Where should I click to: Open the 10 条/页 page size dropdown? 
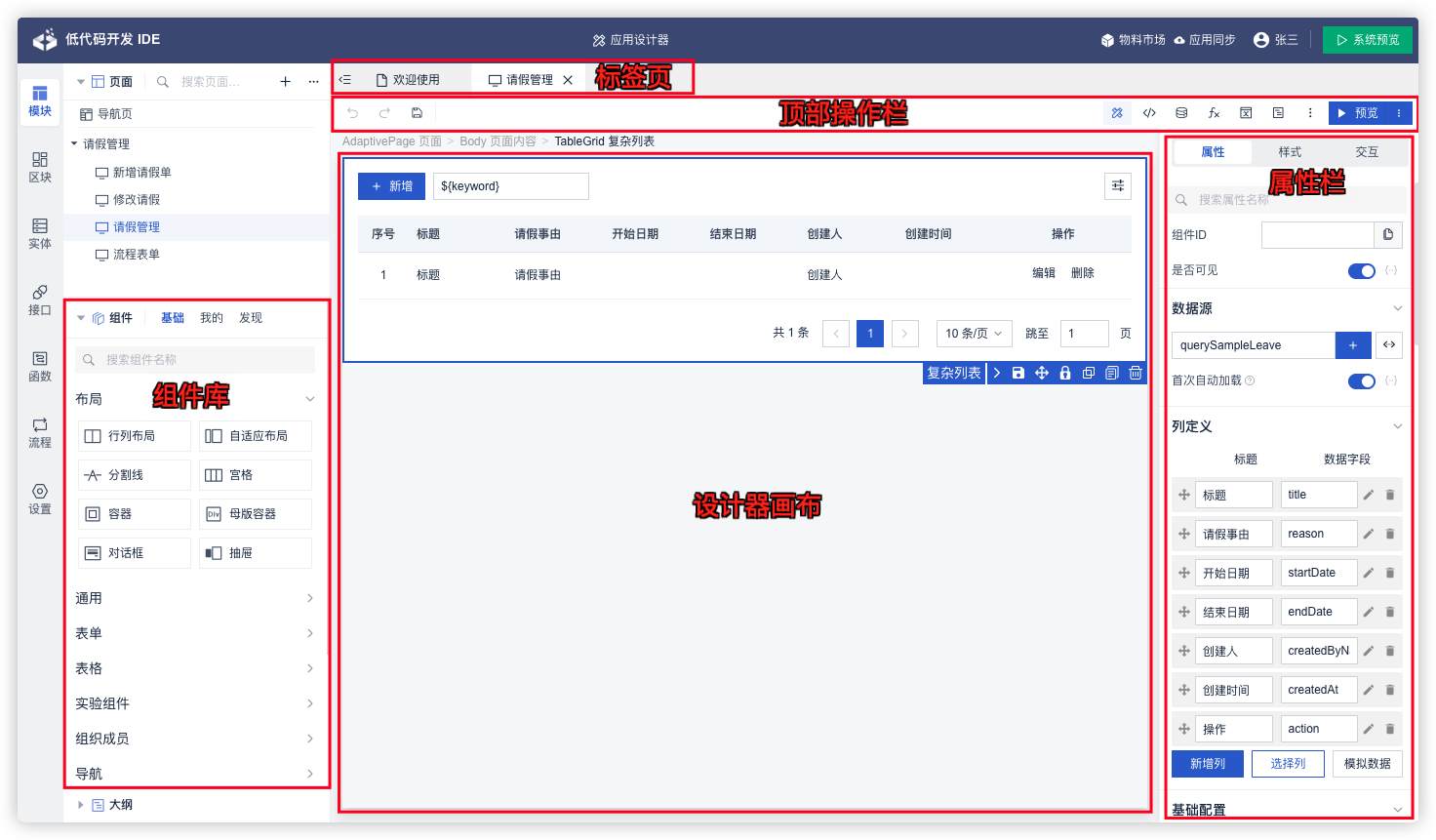click(974, 333)
